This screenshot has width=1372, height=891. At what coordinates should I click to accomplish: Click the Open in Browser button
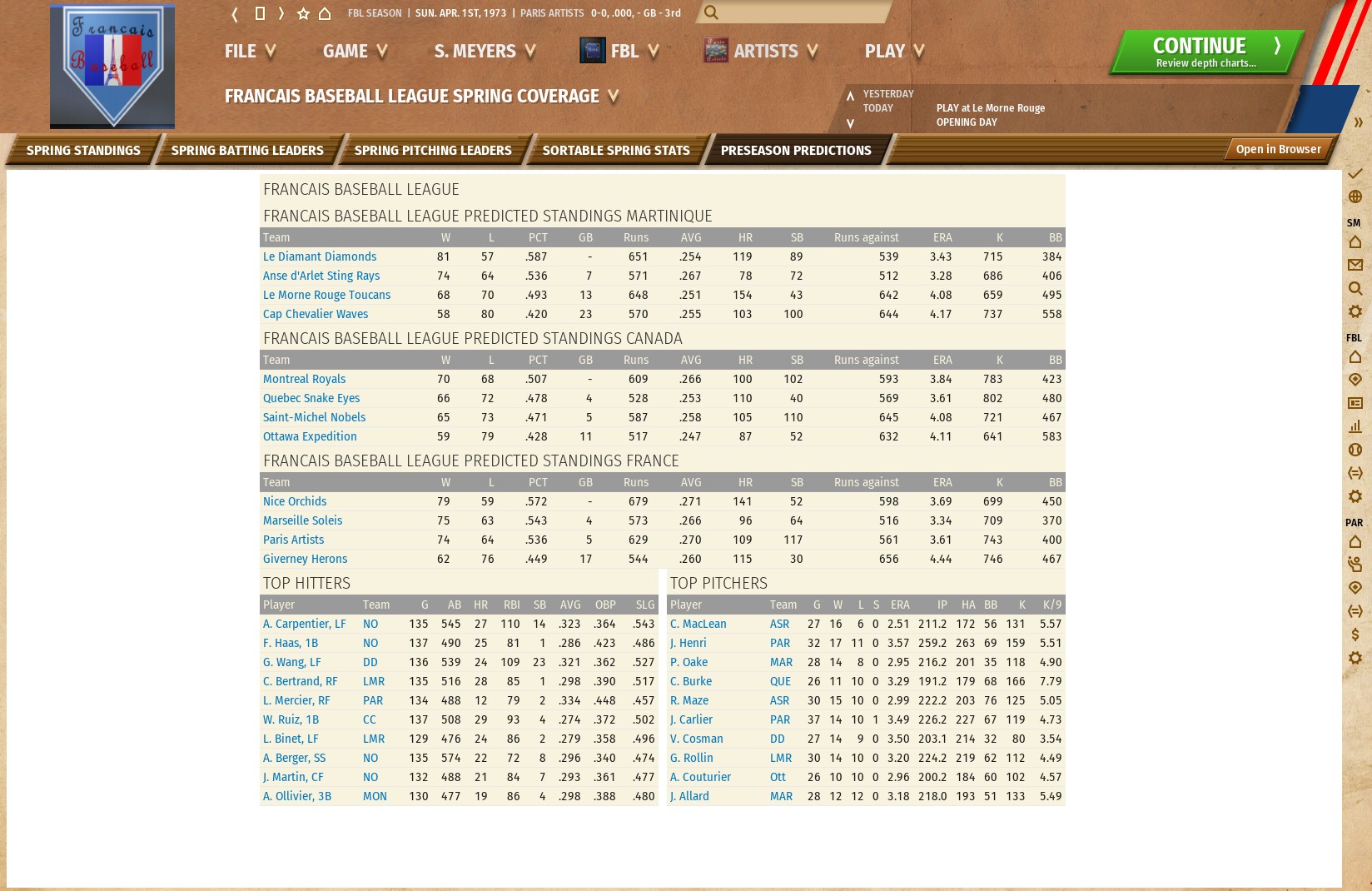point(1277,150)
